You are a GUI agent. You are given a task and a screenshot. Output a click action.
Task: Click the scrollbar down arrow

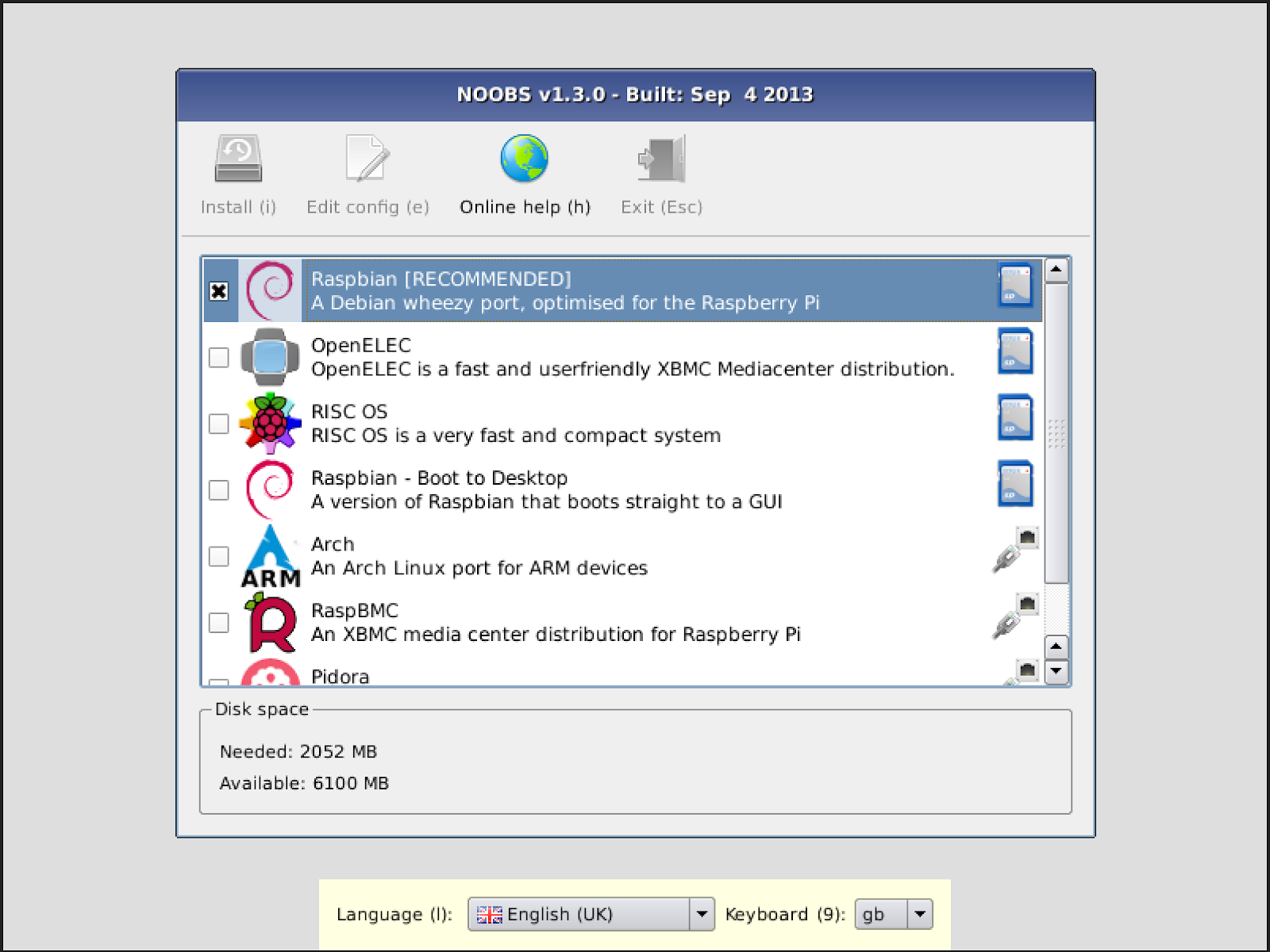1056,673
